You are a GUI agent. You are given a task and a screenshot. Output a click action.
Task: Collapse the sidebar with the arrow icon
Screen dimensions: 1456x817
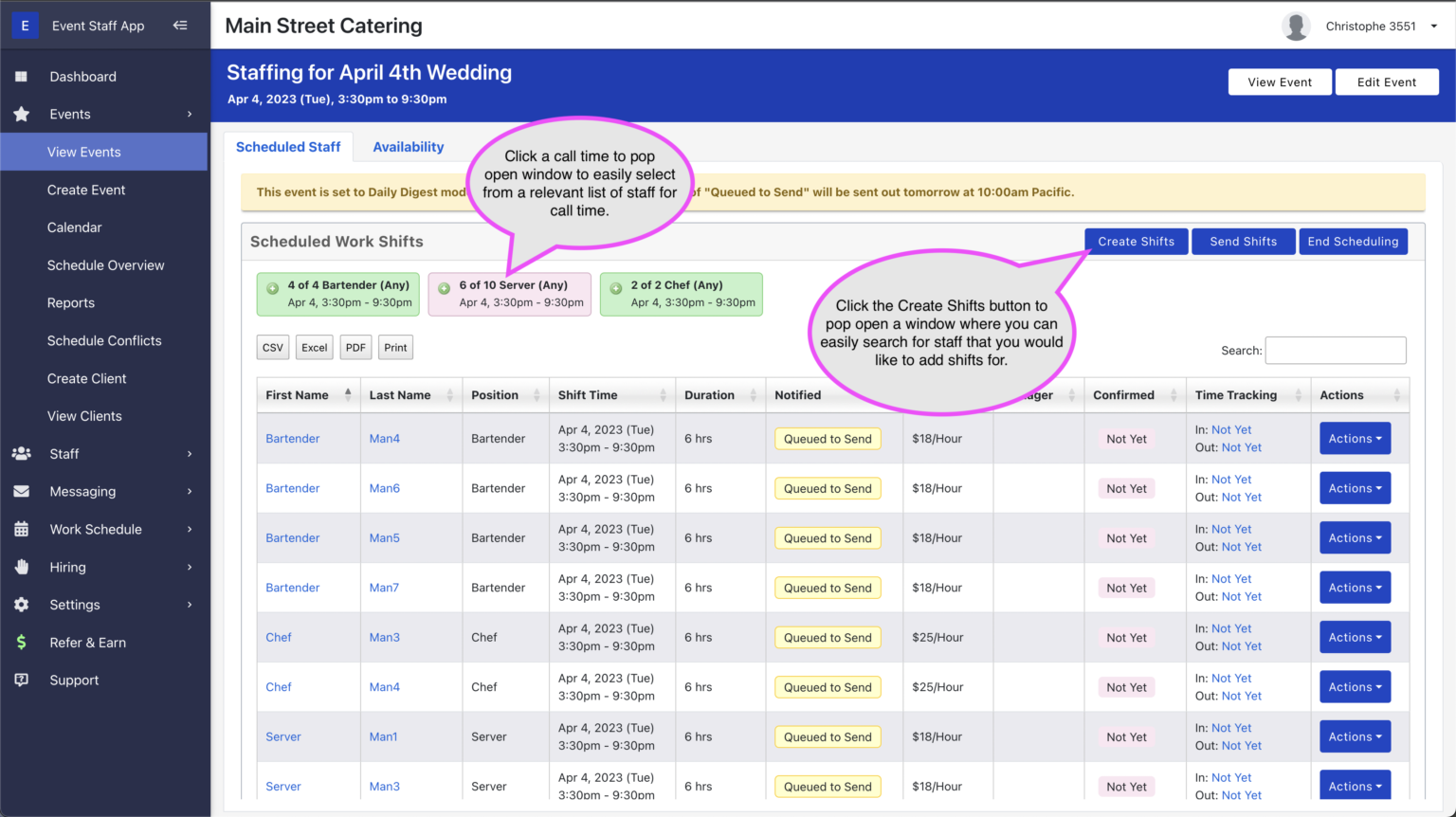coord(180,26)
